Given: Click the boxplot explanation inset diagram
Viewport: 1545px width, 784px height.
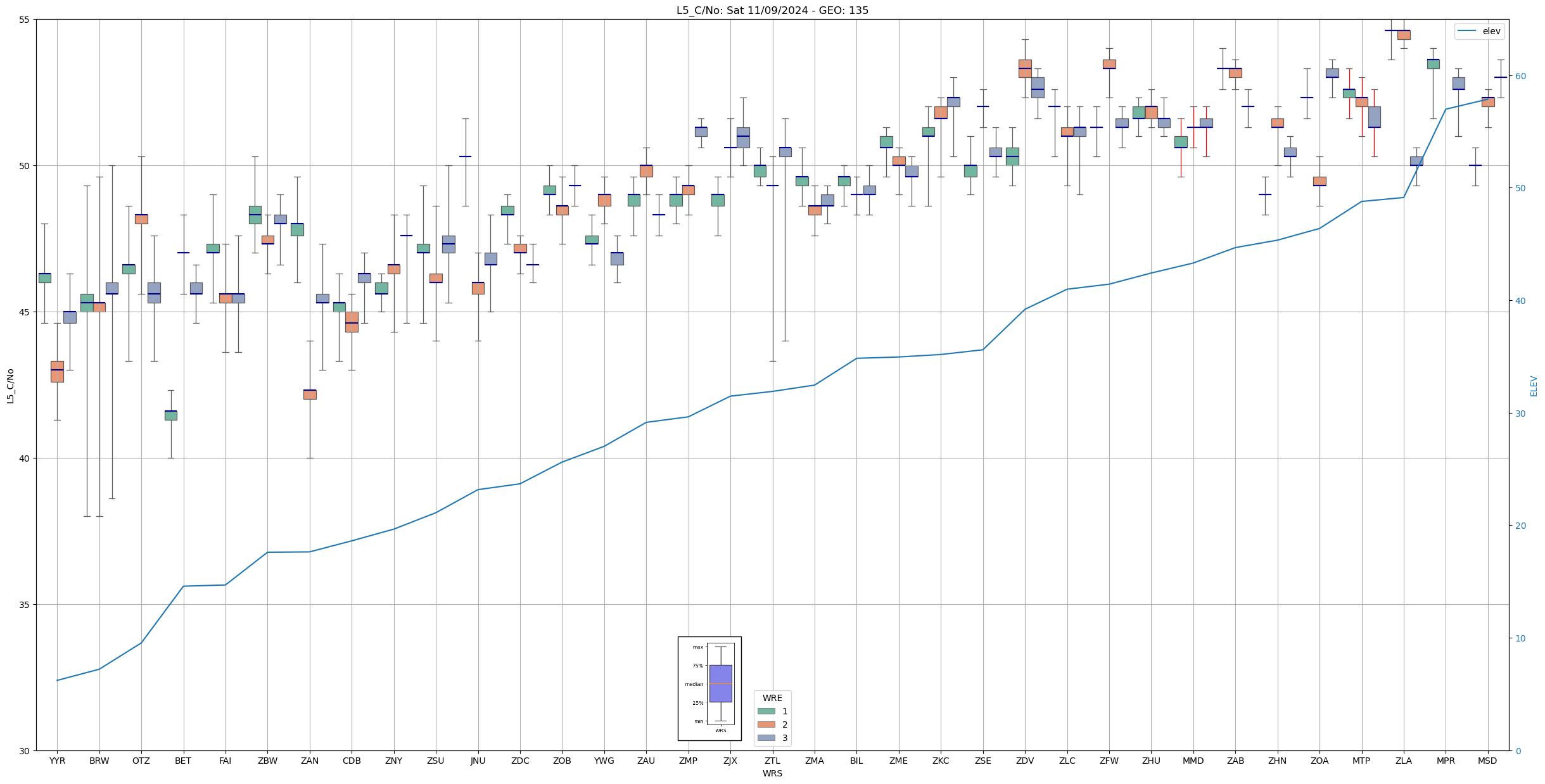Looking at the screenshot, I should coord(709,688).
